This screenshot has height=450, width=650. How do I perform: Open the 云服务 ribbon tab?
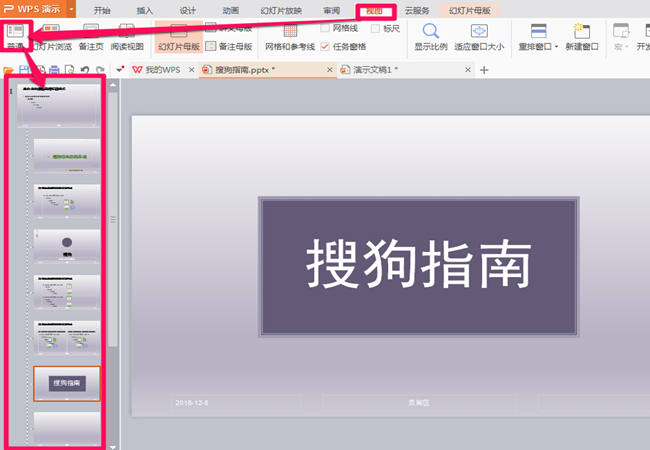[x=417, y=10]
